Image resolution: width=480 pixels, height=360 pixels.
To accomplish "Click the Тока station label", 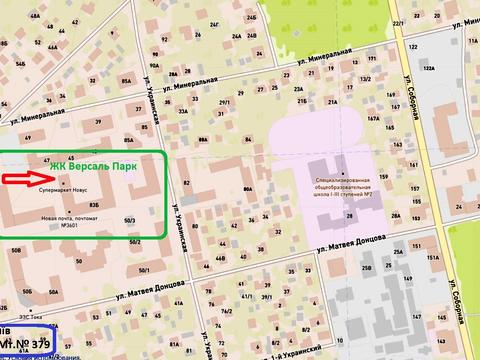I will tap(30, 317).
